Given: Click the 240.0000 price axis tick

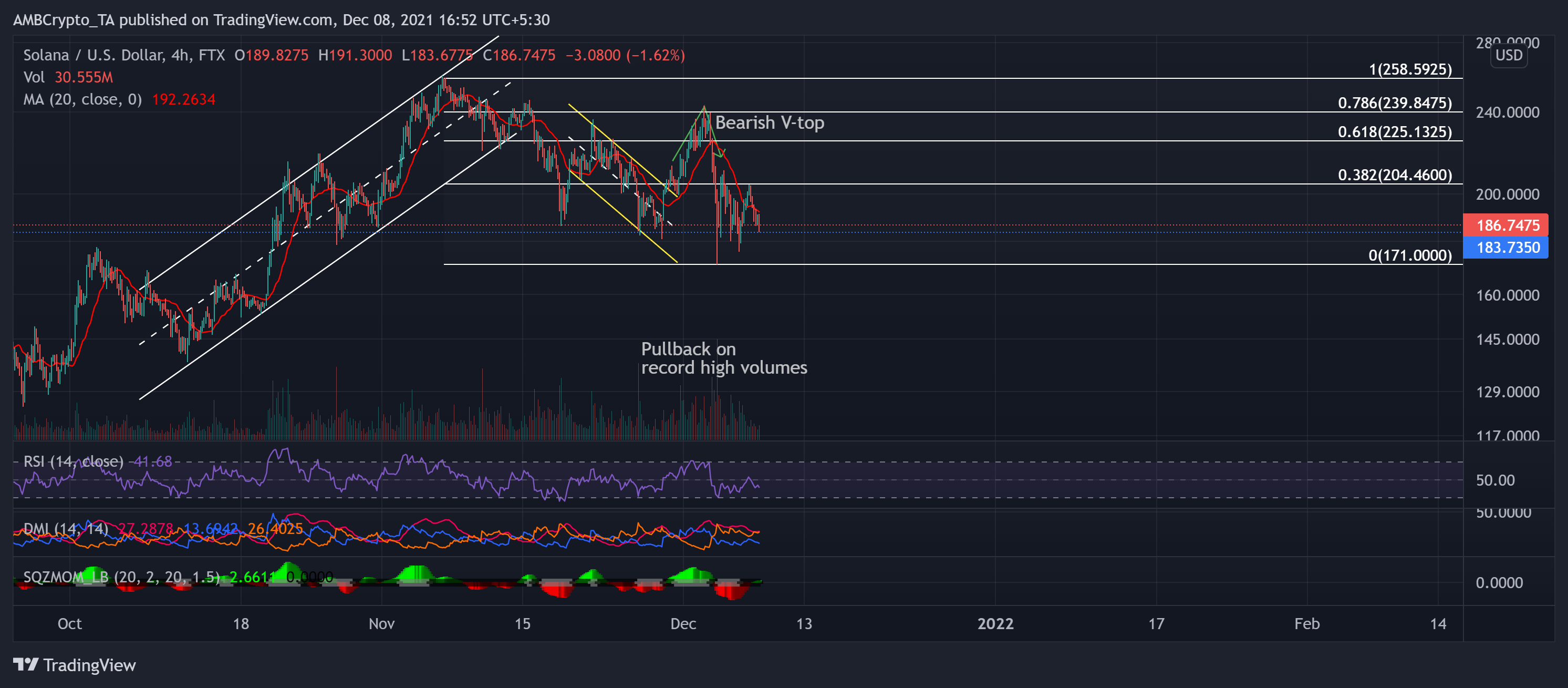Looking at the screenshot, I should click(1507, 112).
